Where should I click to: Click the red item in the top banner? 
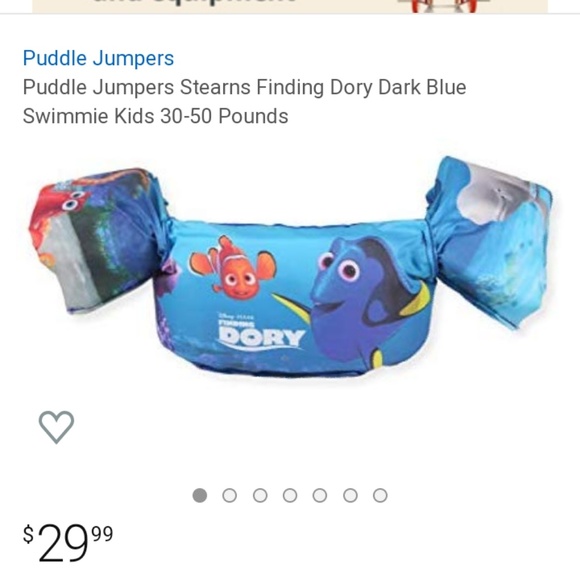444,6
